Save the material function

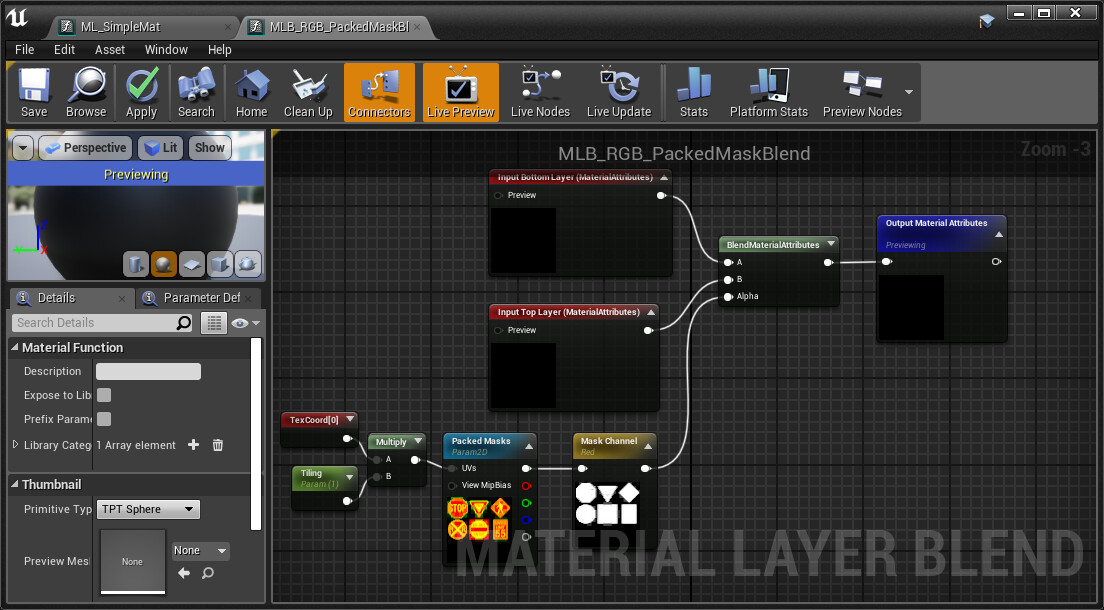pos(33,92)
